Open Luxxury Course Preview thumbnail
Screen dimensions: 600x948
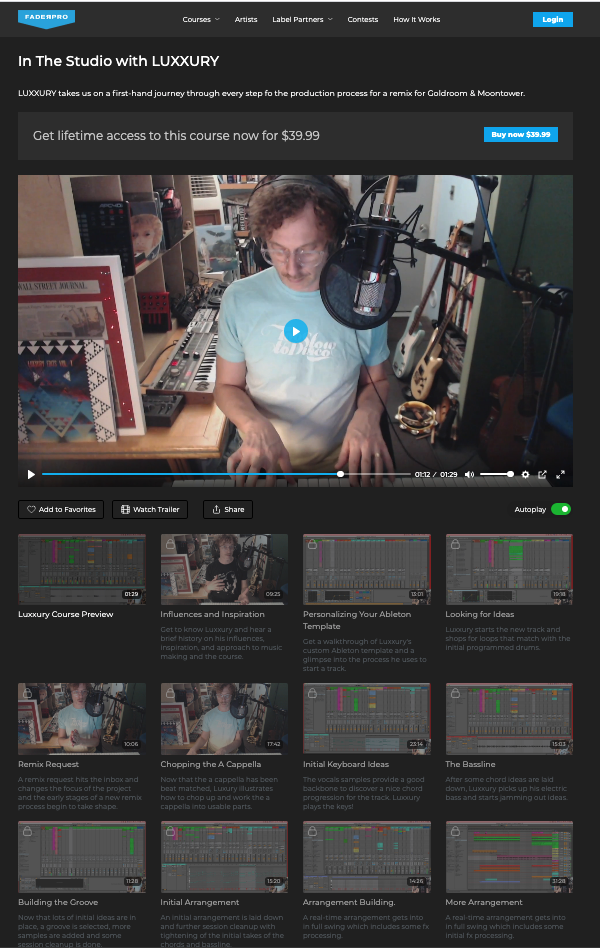point(82,569)
